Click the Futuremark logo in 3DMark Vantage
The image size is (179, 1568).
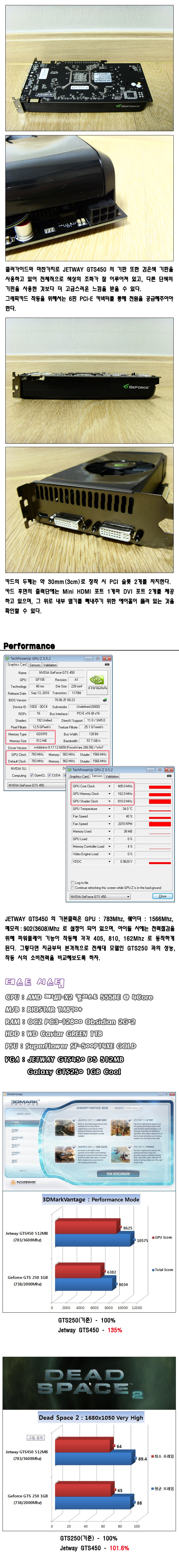click(23, 1183)
